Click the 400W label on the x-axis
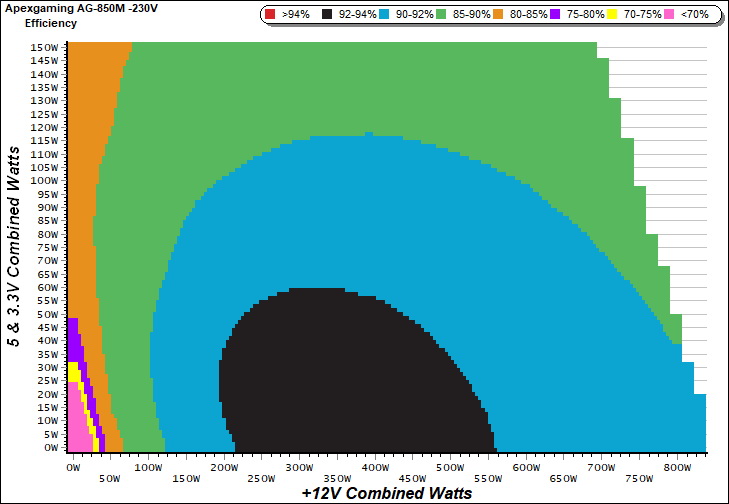 (374, 467)
